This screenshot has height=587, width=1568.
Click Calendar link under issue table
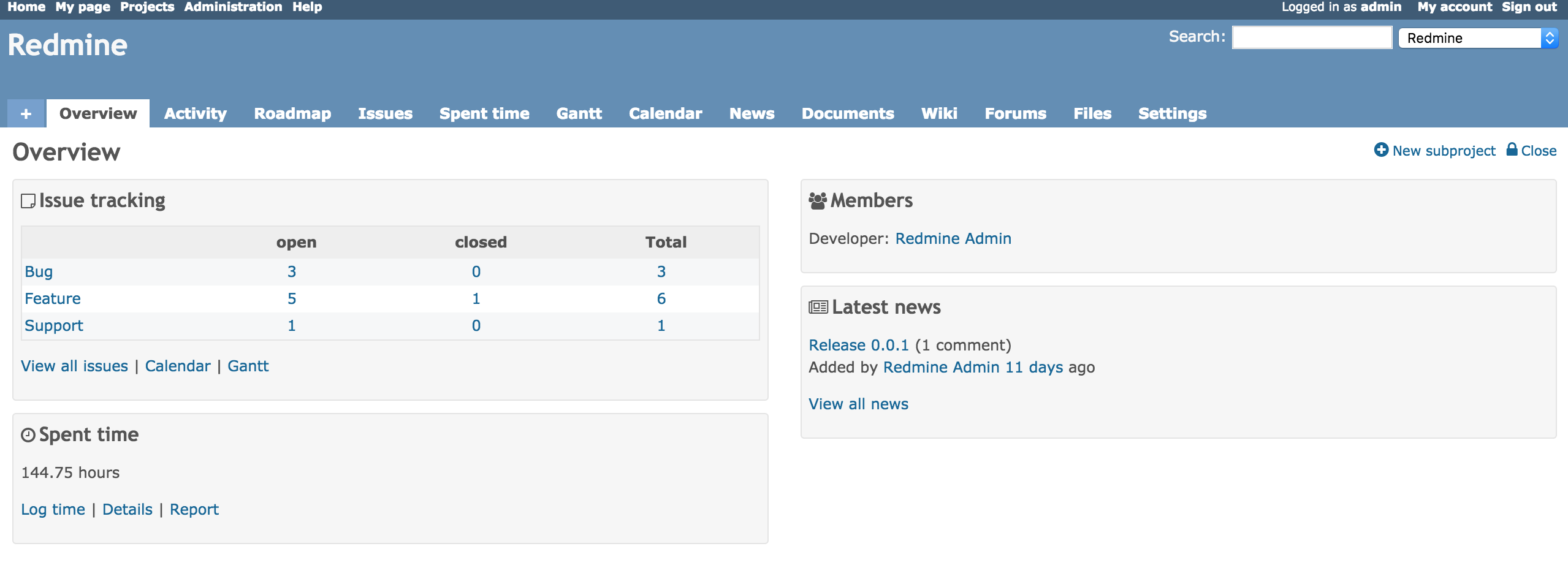click(x=178, y=366)
